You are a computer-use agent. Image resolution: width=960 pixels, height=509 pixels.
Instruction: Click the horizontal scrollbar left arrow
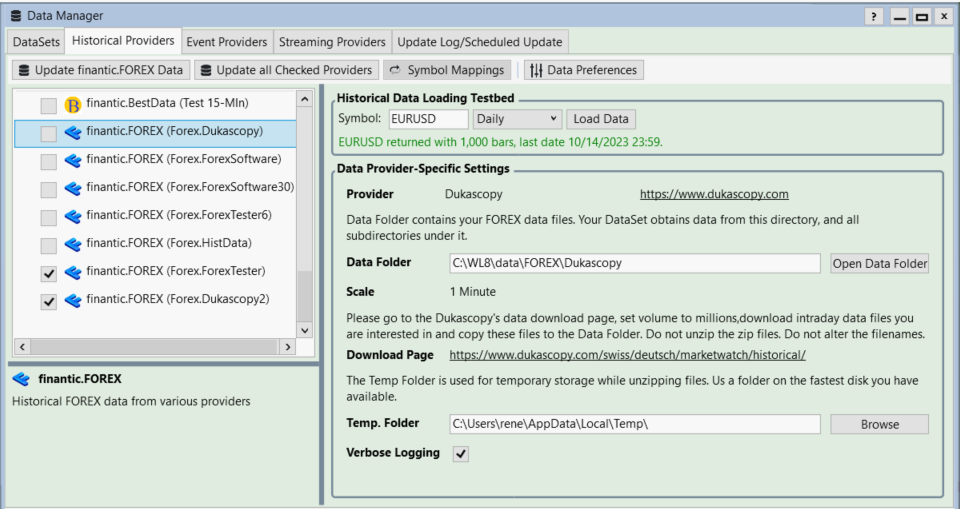(22, 347)
